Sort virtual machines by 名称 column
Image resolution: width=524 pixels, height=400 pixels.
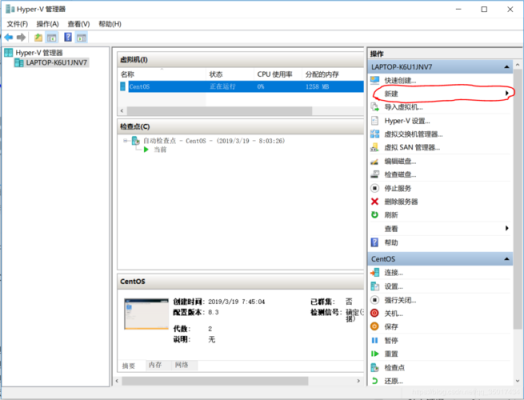pos(127,75)
